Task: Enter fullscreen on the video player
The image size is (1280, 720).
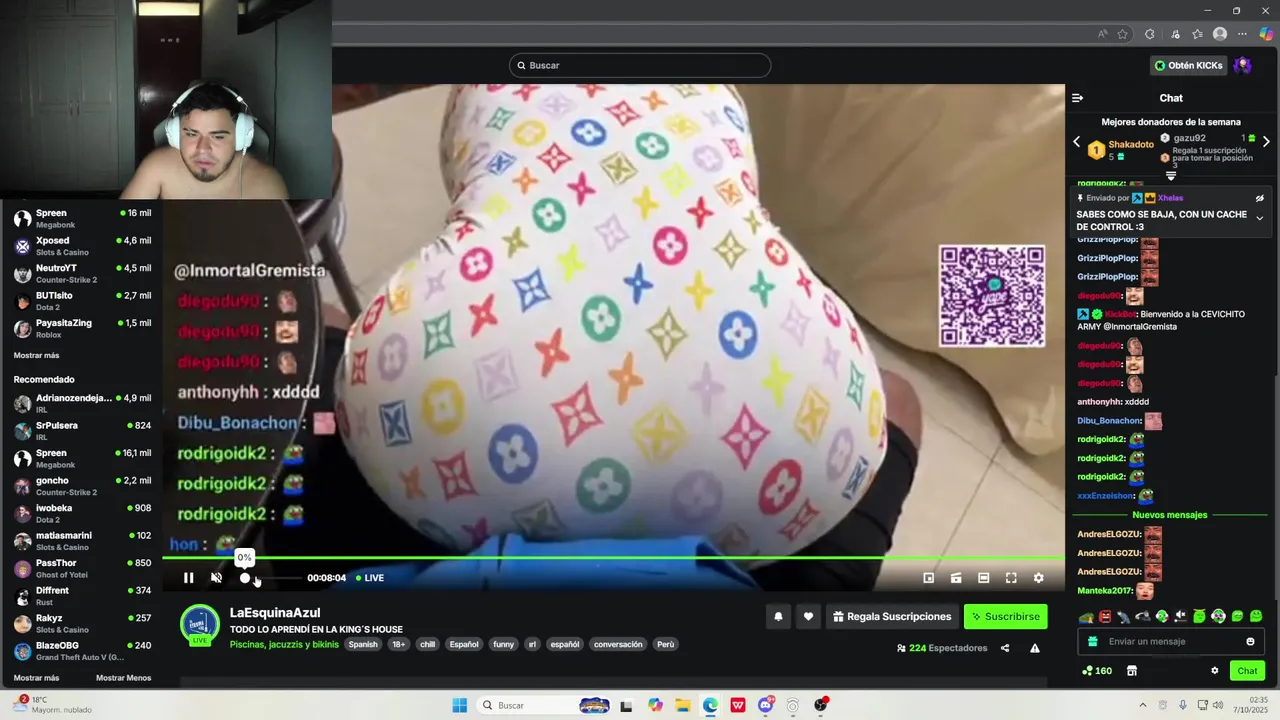Action: [1011, 578]
